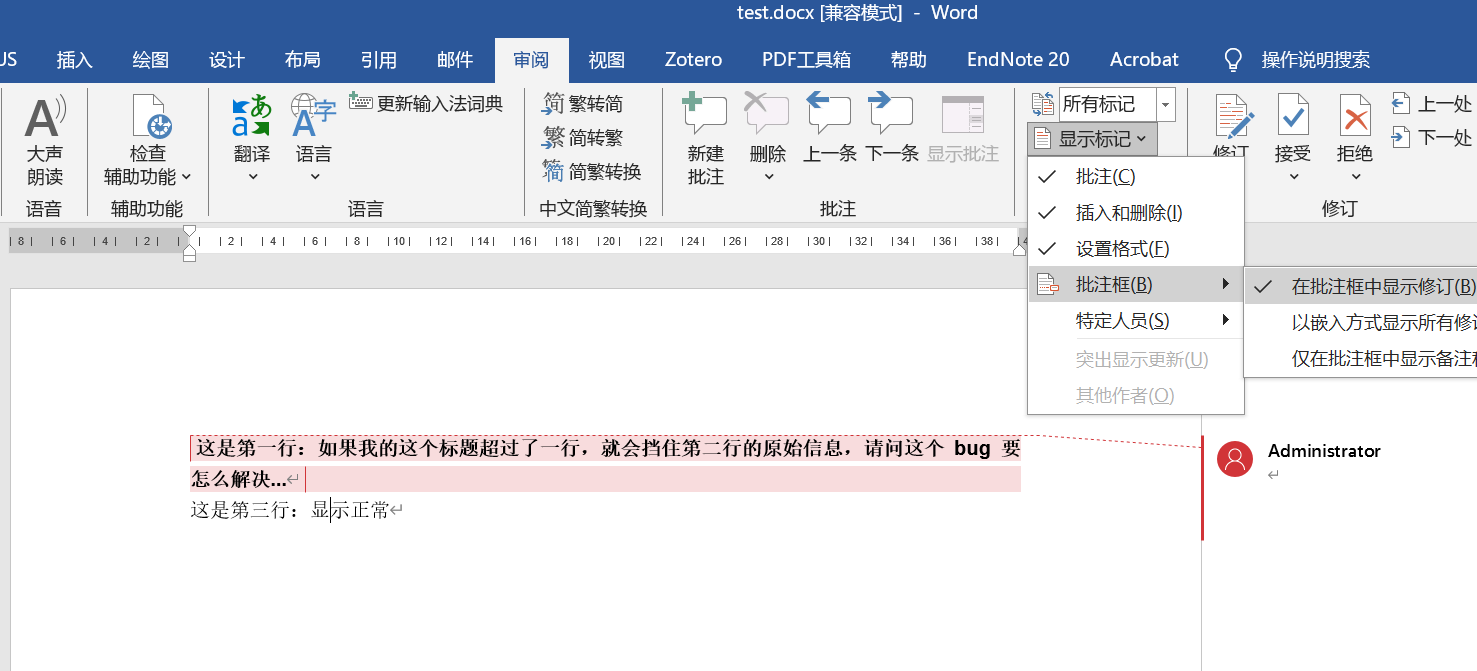Click the Reject (拒绝) change icon
The width and height of the screenshot is (1477, 671).
tap(1355, 116)
